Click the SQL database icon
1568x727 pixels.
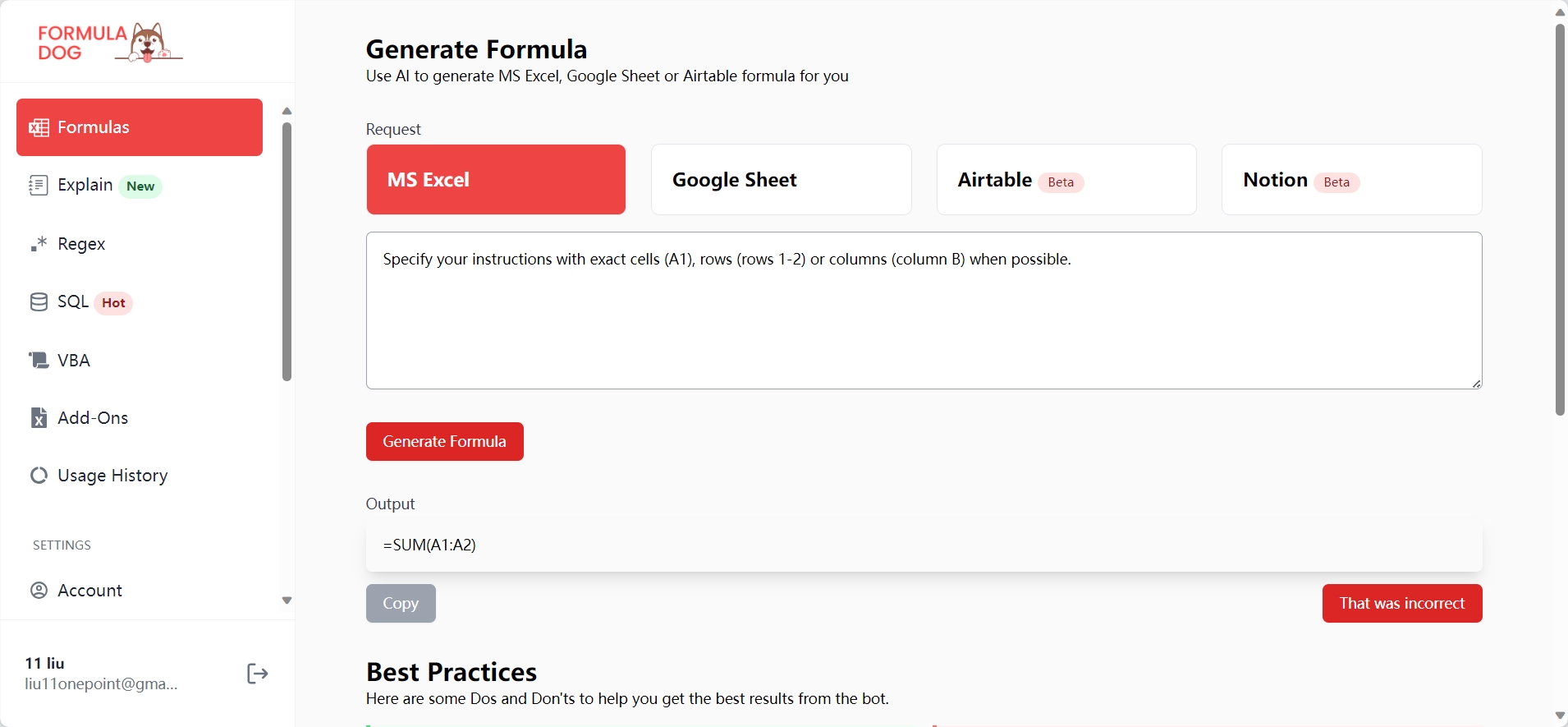click(39, 302)
